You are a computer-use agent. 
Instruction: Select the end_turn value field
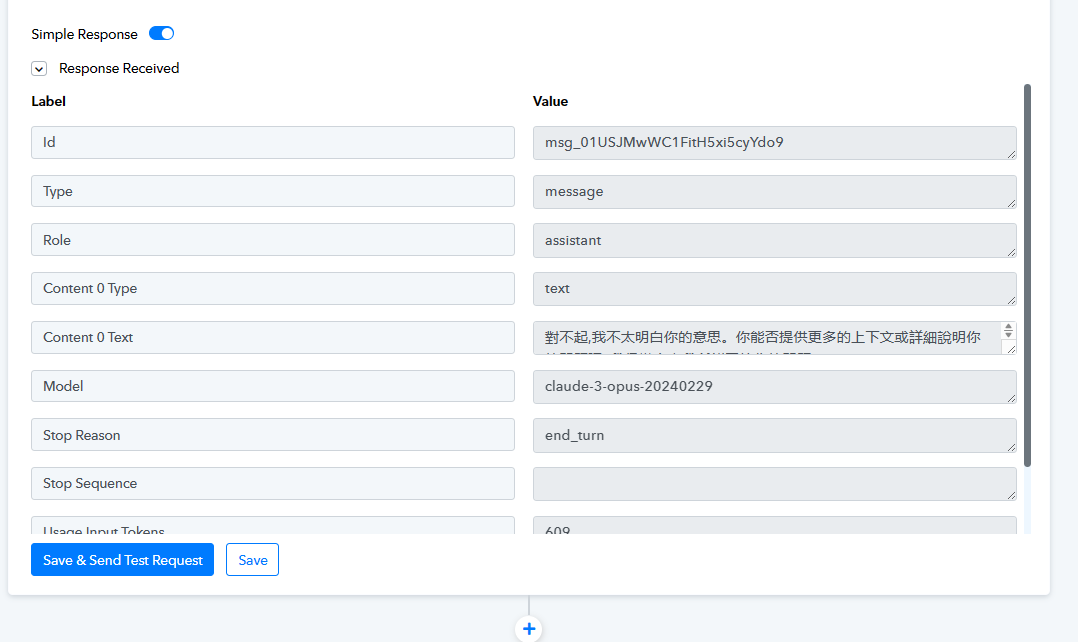[773, 435]
